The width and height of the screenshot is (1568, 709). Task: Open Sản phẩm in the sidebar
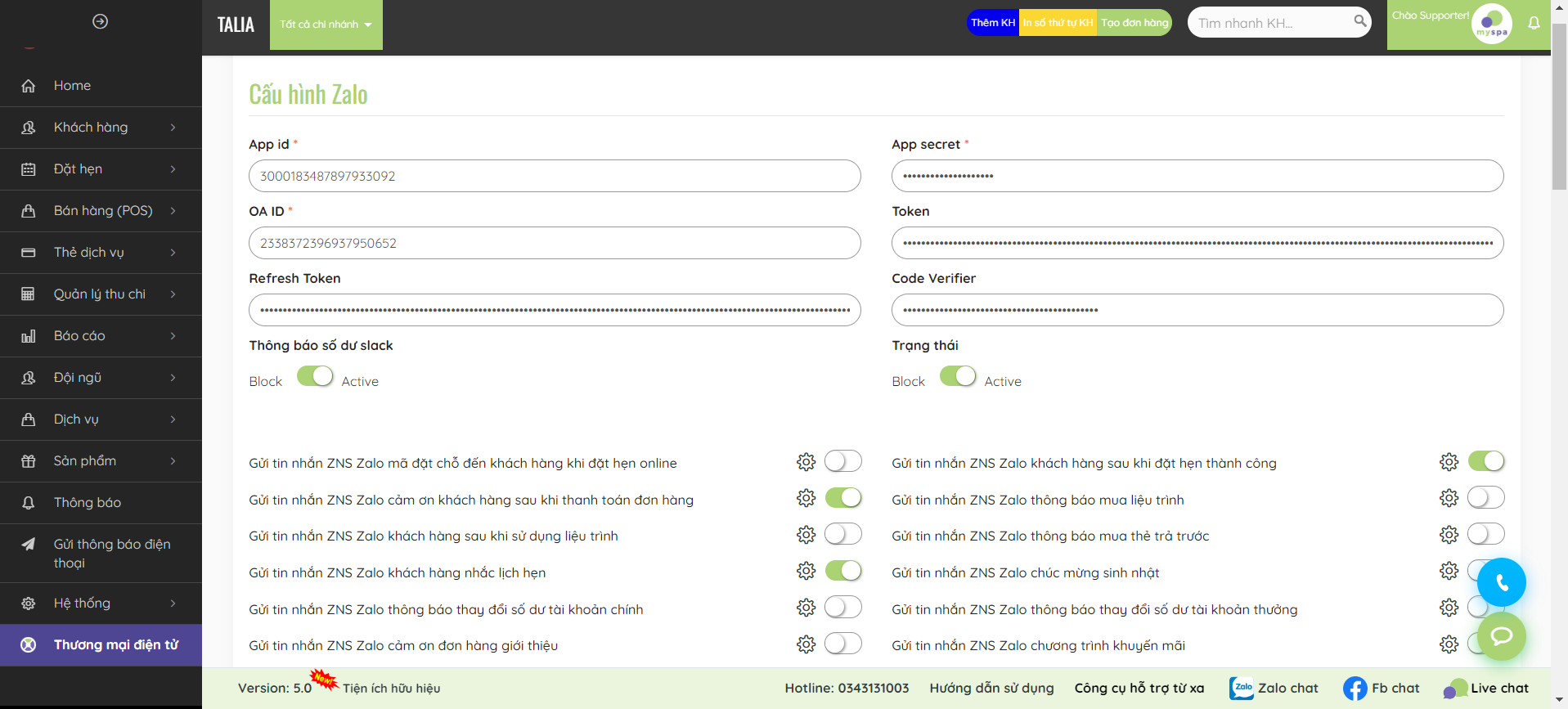pyautogui.click(x=101, y=461)
